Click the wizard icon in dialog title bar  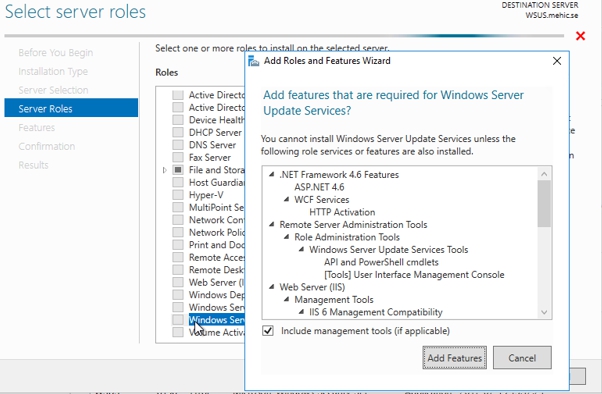(x=253, y=61)
